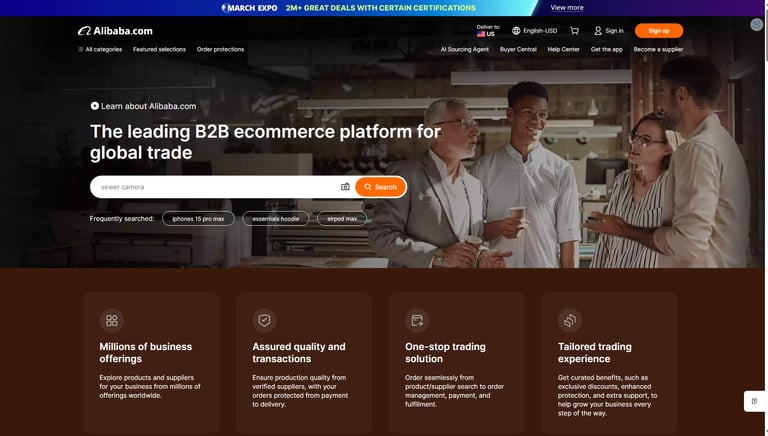Click the Tailored trading experience heading

click(595, 353)
